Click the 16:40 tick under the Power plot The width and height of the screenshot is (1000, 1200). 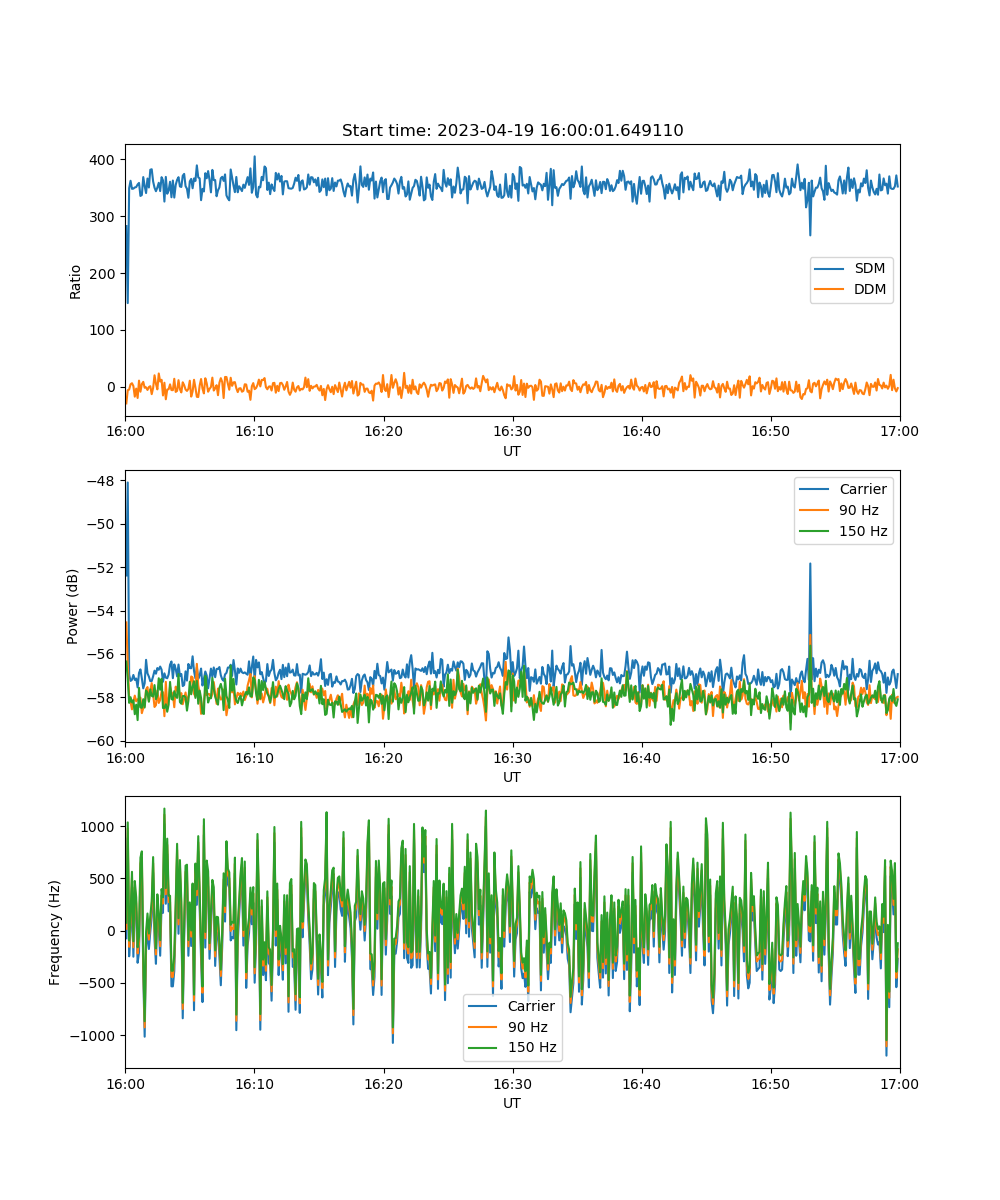click(641, 757)
